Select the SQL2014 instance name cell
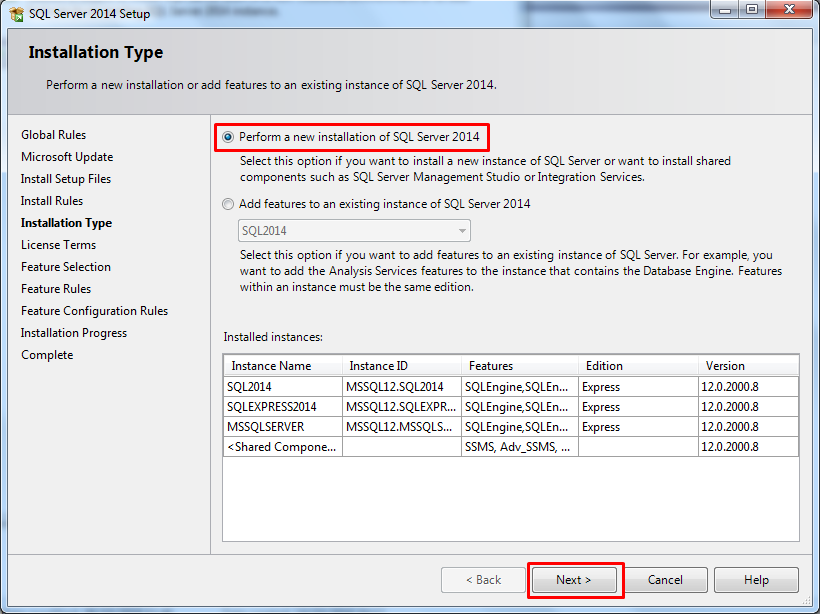This screenshot has width=820, height=614. coord(283,386)
